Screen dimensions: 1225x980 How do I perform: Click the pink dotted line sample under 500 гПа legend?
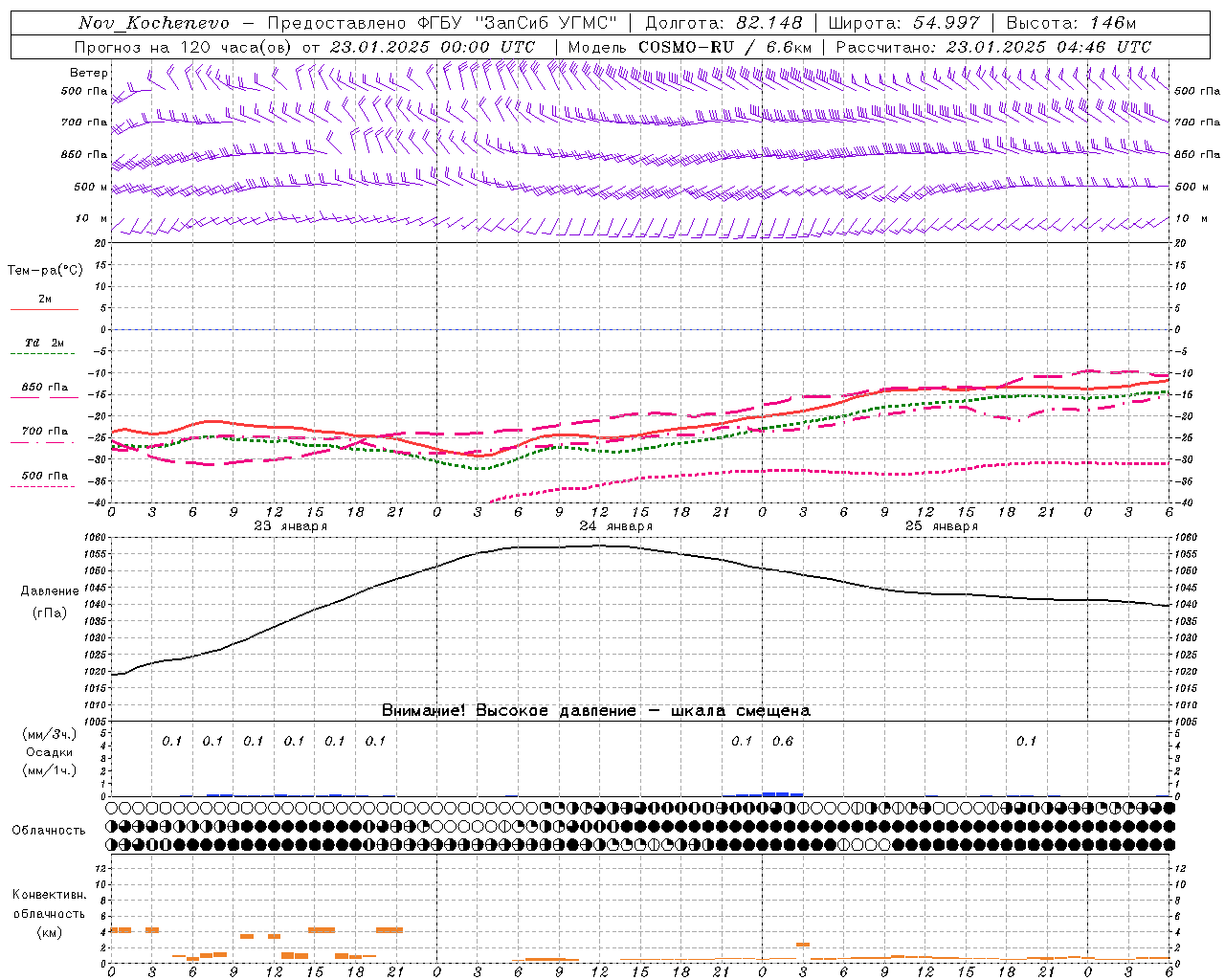43,486
